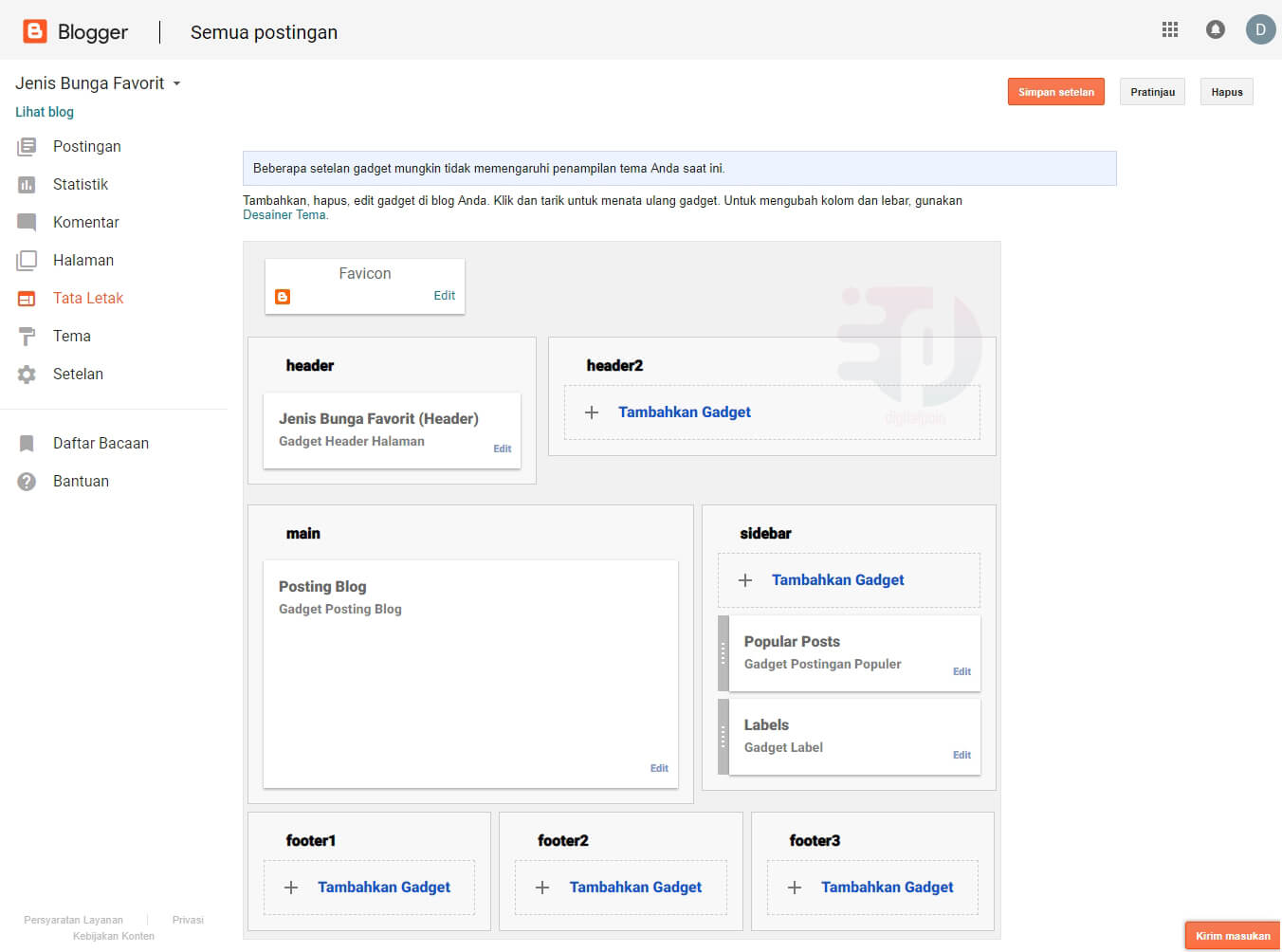Click the Pratinjau button

(x=1152, y=92)
